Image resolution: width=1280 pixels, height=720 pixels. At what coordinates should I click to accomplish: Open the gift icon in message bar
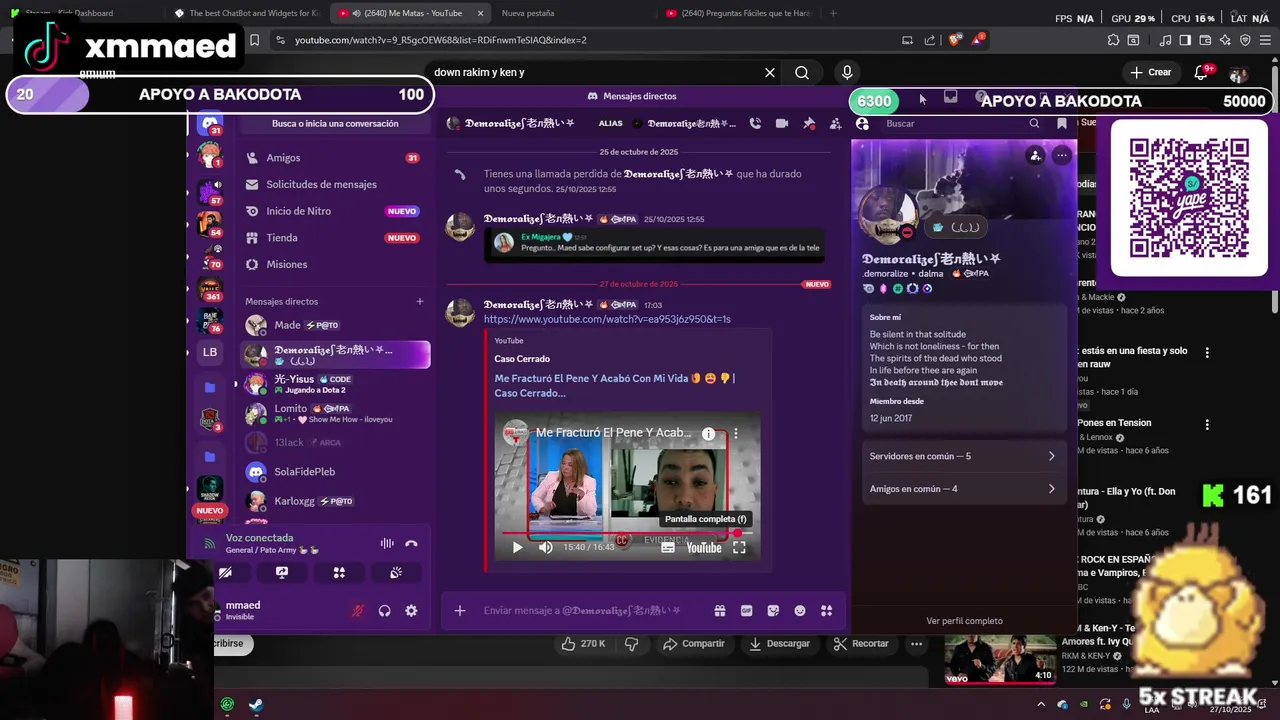click(x=719, y=611)
